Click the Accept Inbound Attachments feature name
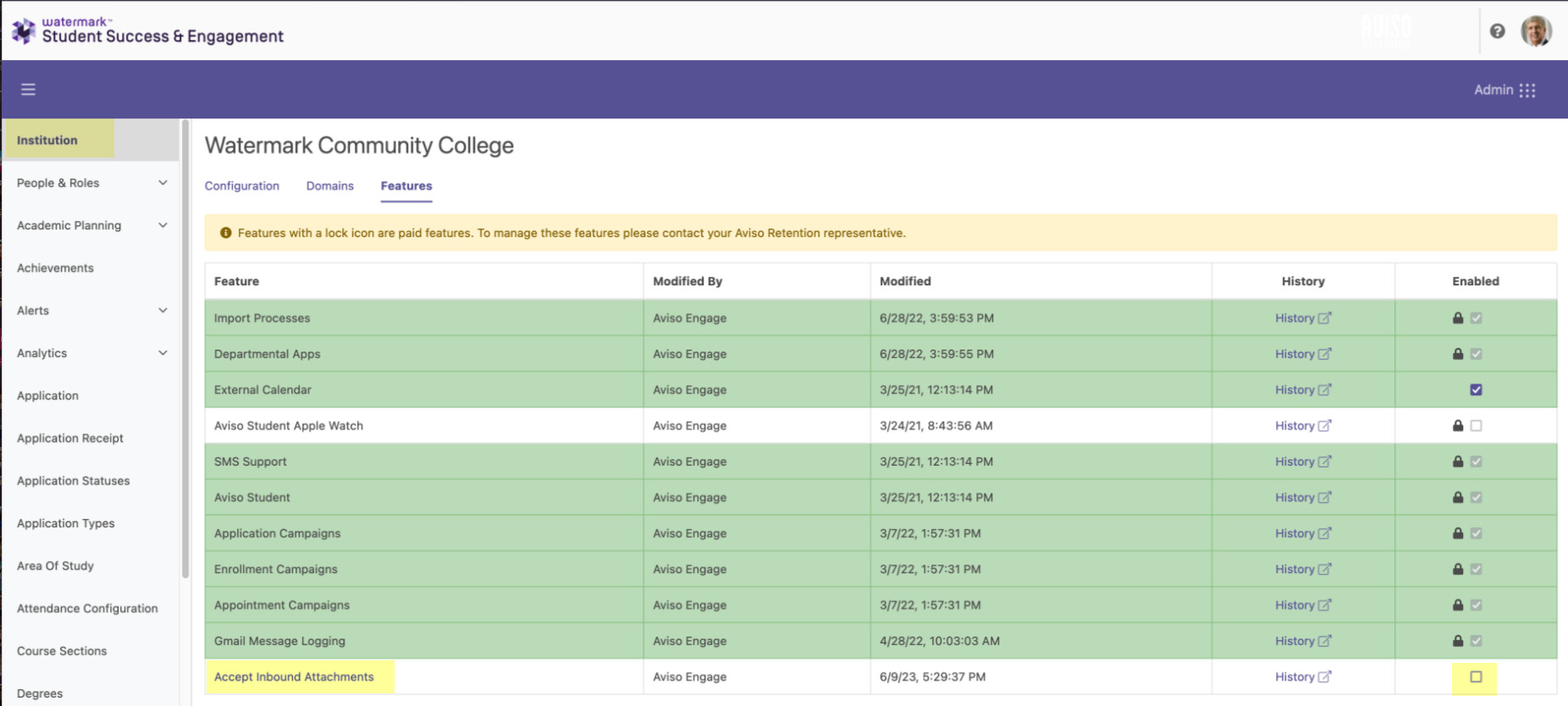1568x706 pixels. click(x=294, y=677)
